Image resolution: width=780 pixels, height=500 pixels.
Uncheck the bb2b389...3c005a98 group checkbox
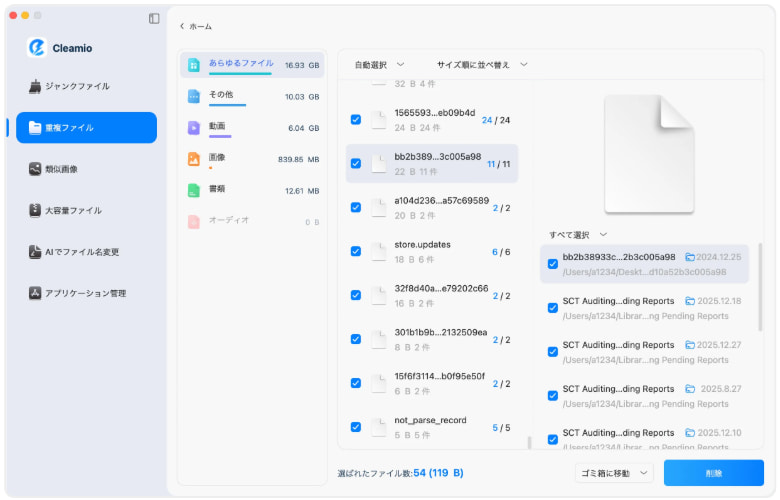click(356, 164)
